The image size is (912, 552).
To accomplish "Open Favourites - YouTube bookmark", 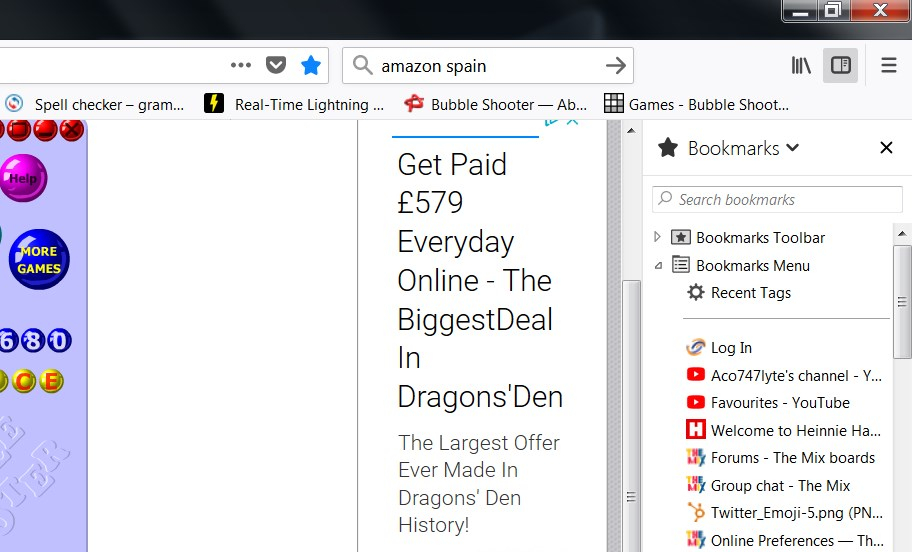I will click(768, 403).
